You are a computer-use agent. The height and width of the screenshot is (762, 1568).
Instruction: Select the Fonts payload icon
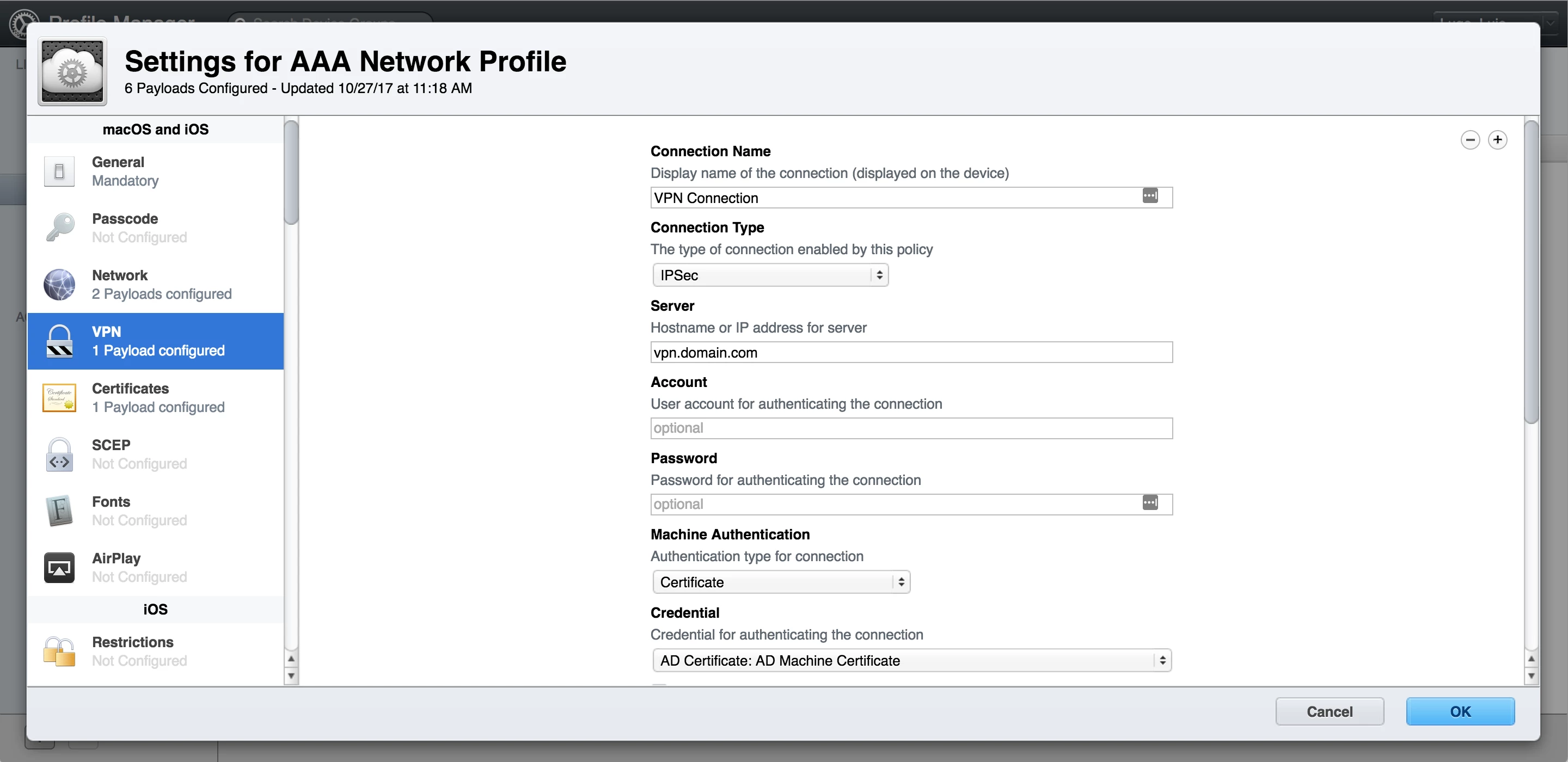(x=59, y=511)
